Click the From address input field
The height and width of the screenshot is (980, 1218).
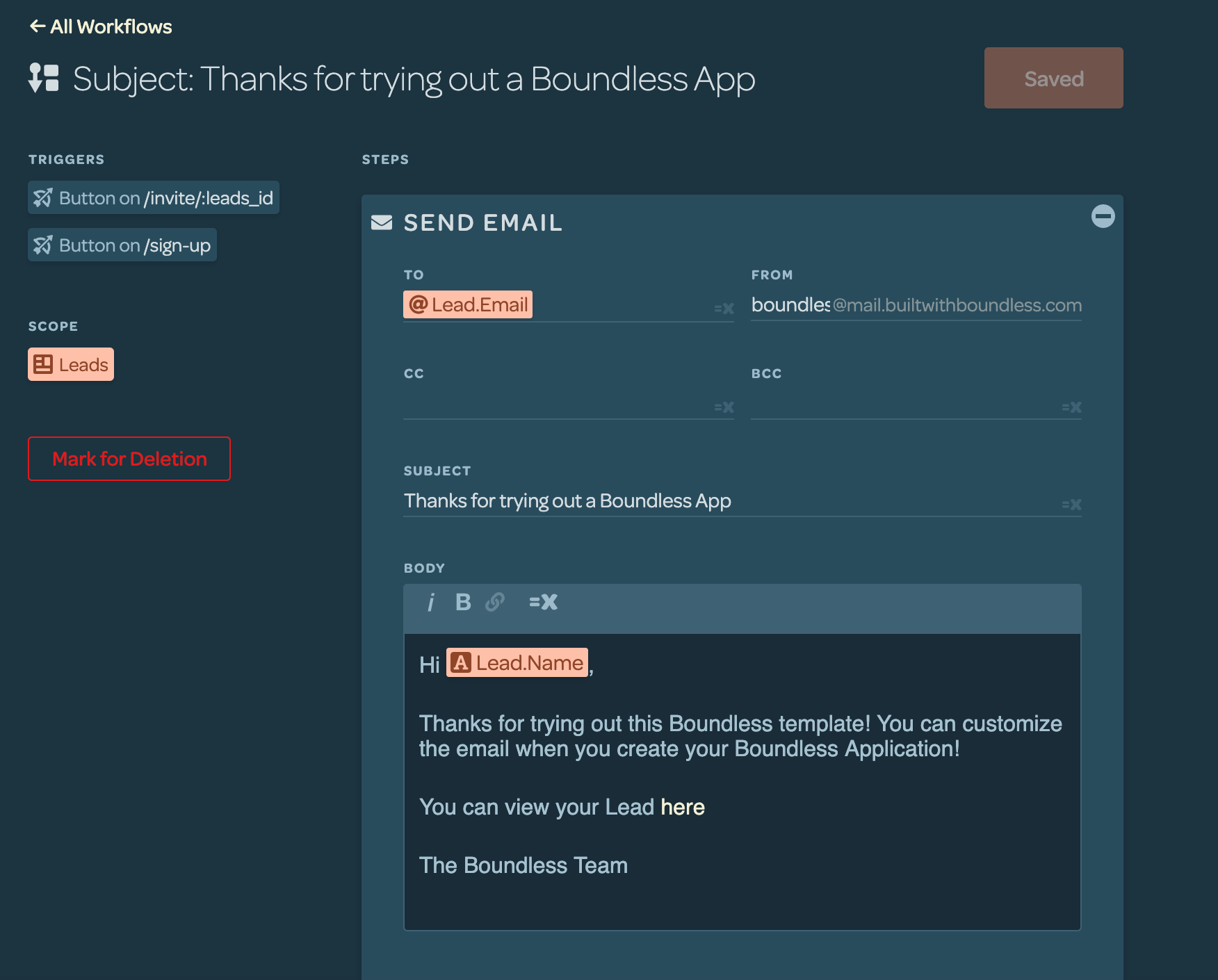pos(790,305)
